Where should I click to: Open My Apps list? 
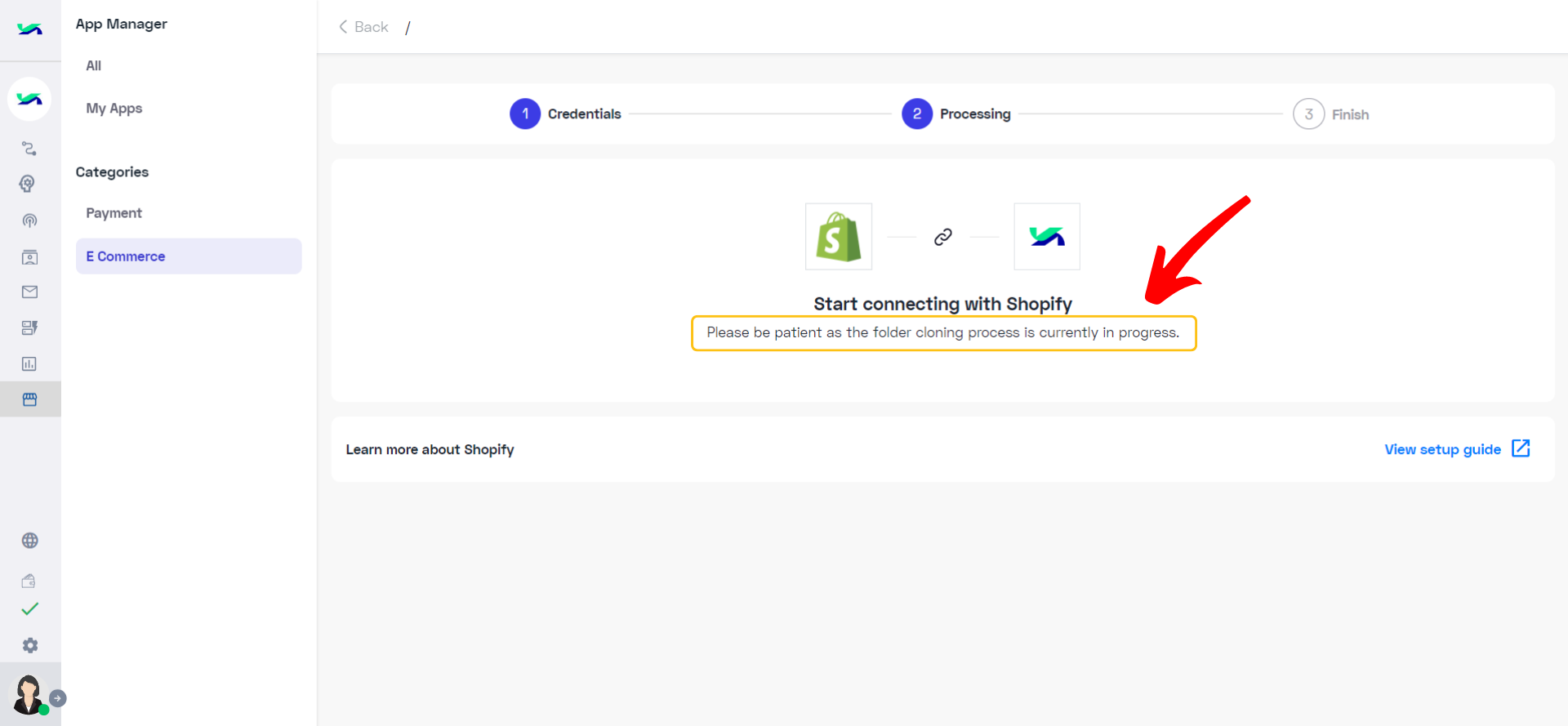(x=114, y=108)
